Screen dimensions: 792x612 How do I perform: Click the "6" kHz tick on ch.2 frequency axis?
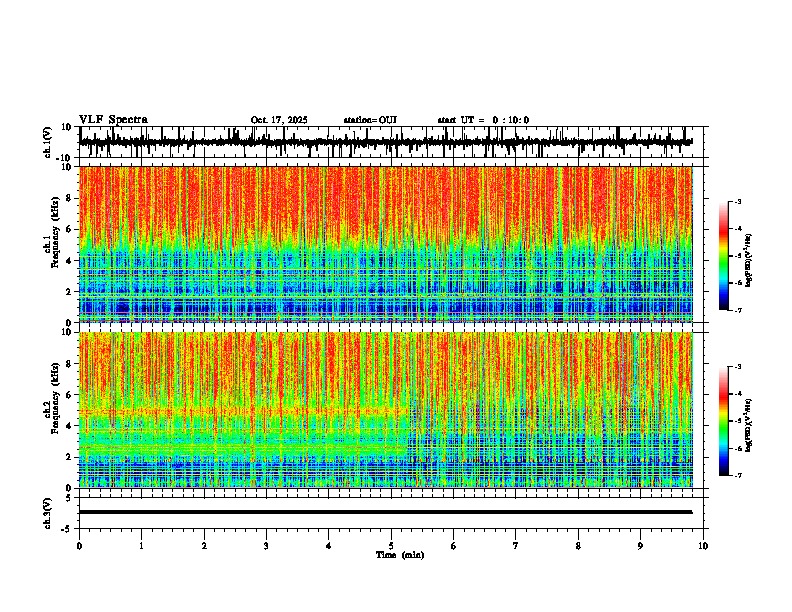[70, 395]
